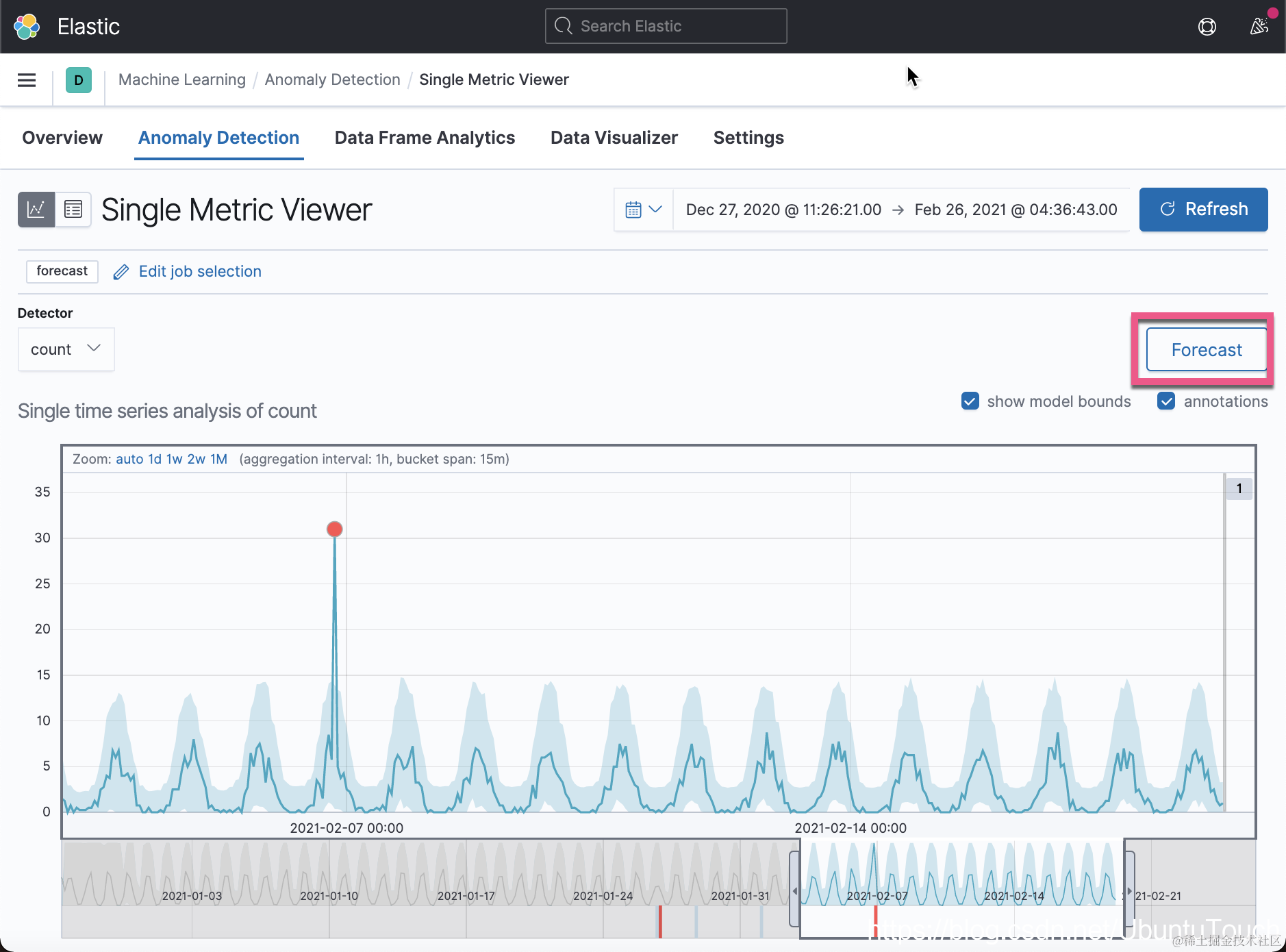Click the Elastic logo icon

[x=27, y=27]
